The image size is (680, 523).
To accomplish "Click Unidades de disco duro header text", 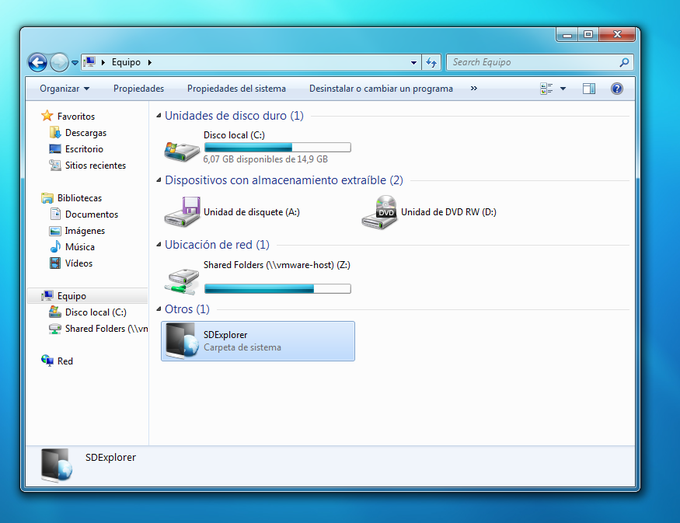I will (x=234, y=116).
